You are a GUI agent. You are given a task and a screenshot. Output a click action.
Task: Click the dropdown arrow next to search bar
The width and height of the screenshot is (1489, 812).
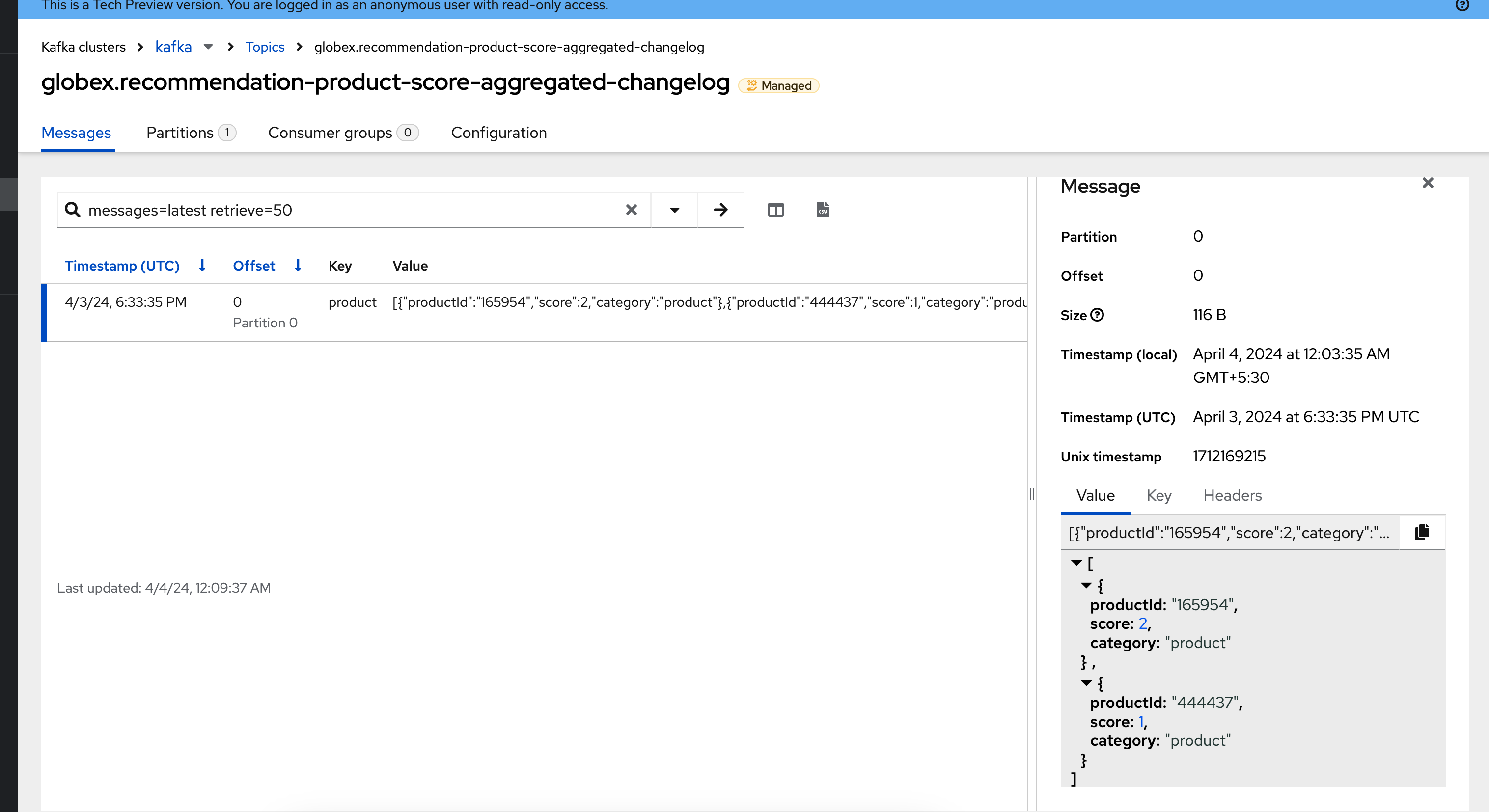[x=675, y=209]
